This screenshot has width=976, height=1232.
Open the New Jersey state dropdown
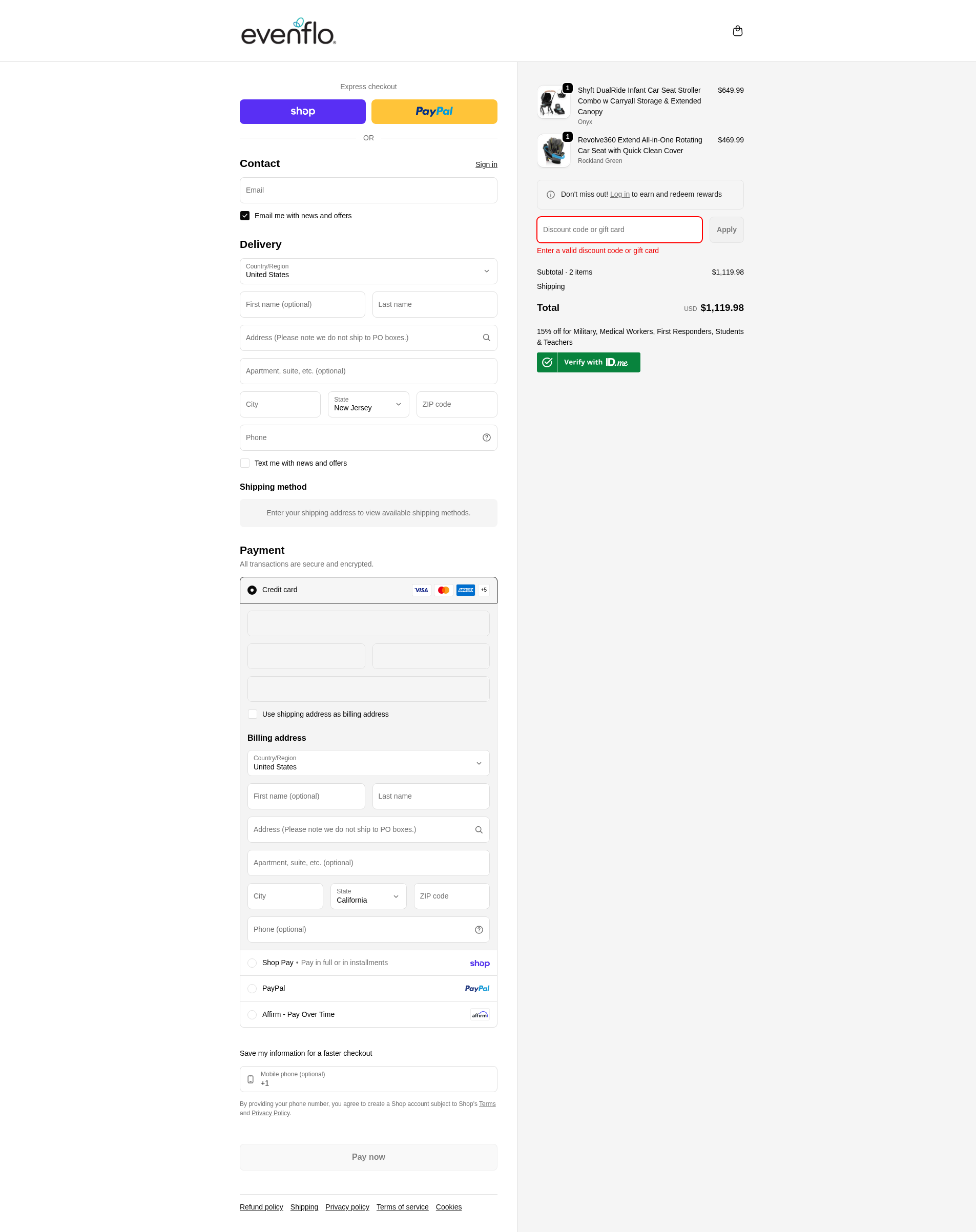coord(368,404)
